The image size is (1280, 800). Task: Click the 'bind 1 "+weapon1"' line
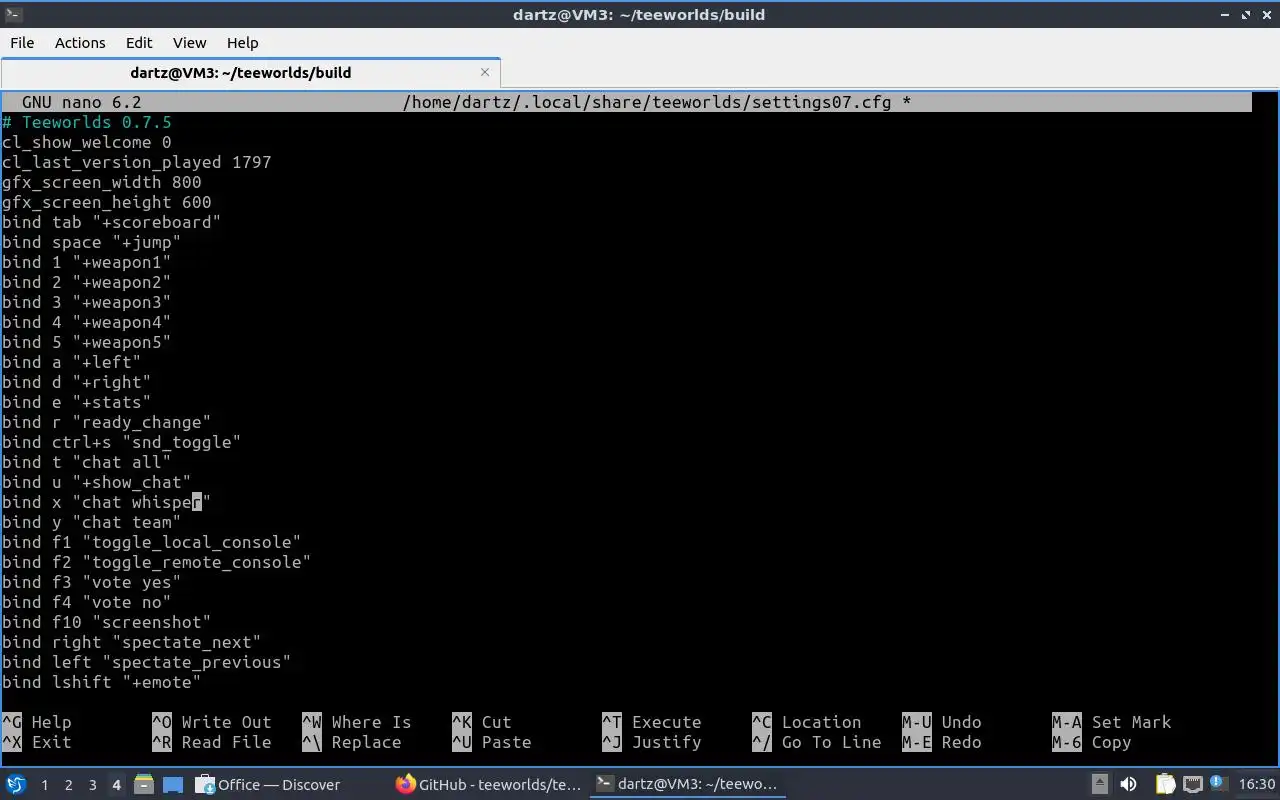pyautogui.click(x=87, y=262)
